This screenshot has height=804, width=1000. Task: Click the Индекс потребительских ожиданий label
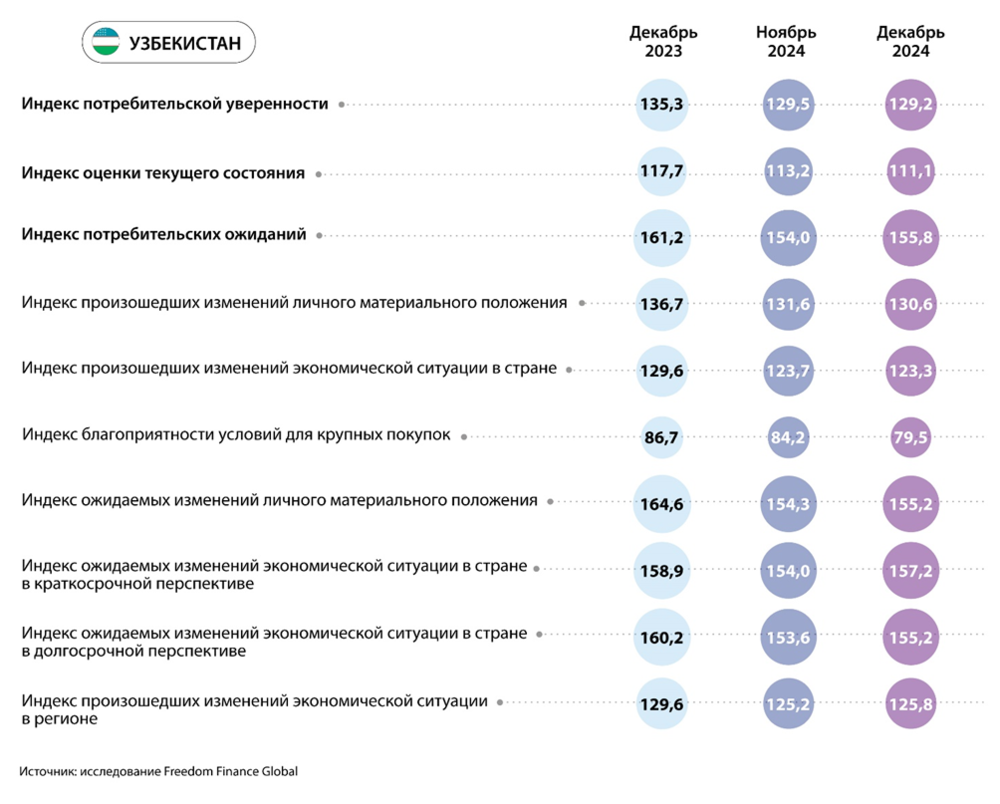[164, 235]
